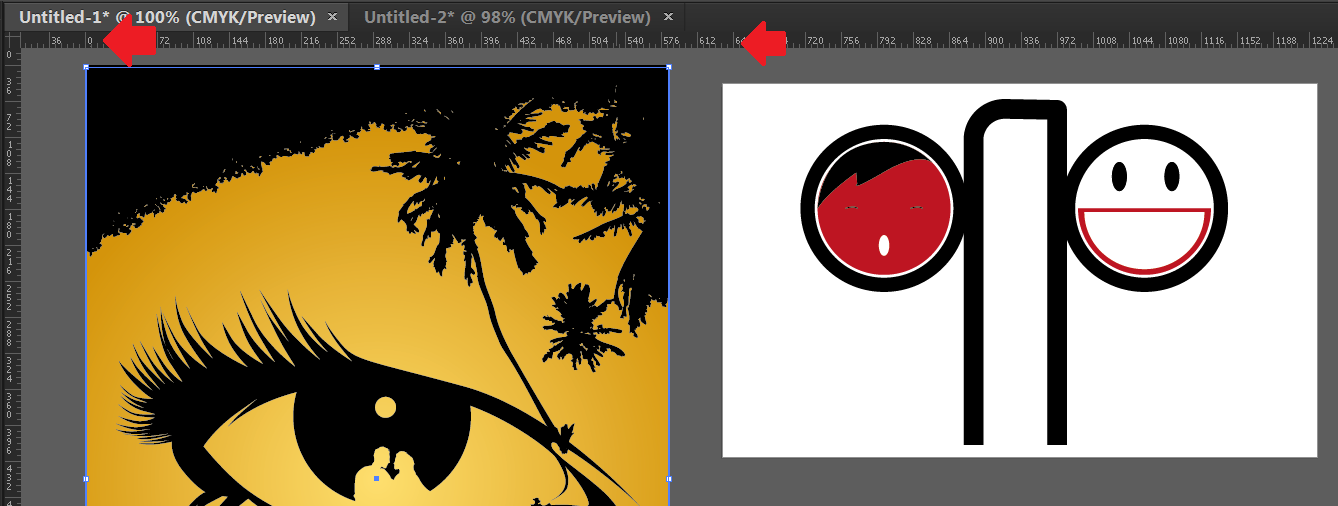Click the top-center selection handle of the eye artwork
This screenshot has height=506, width=1338.
(376, 67)
